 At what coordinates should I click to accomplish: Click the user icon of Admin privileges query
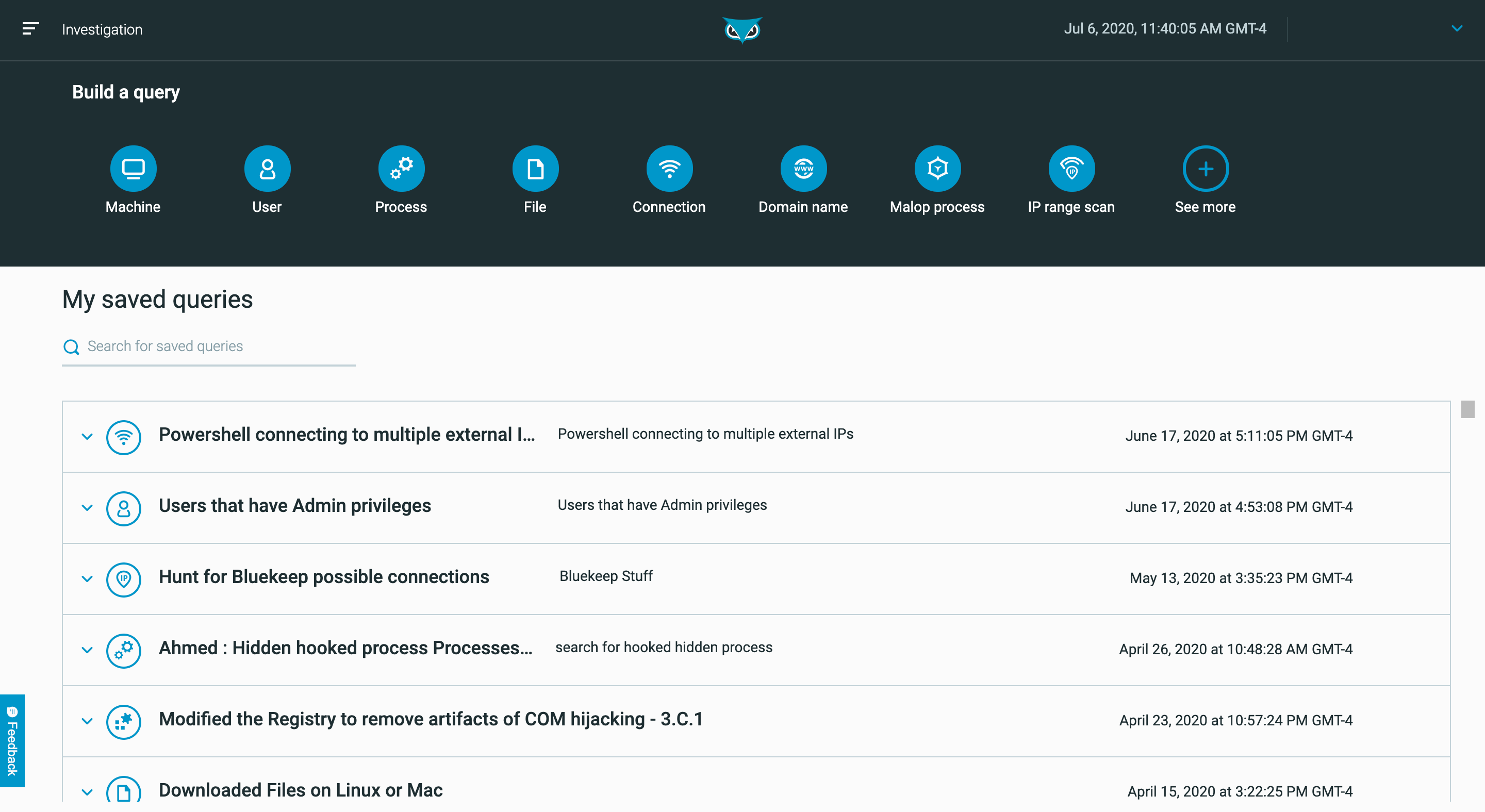click(123, 508)
